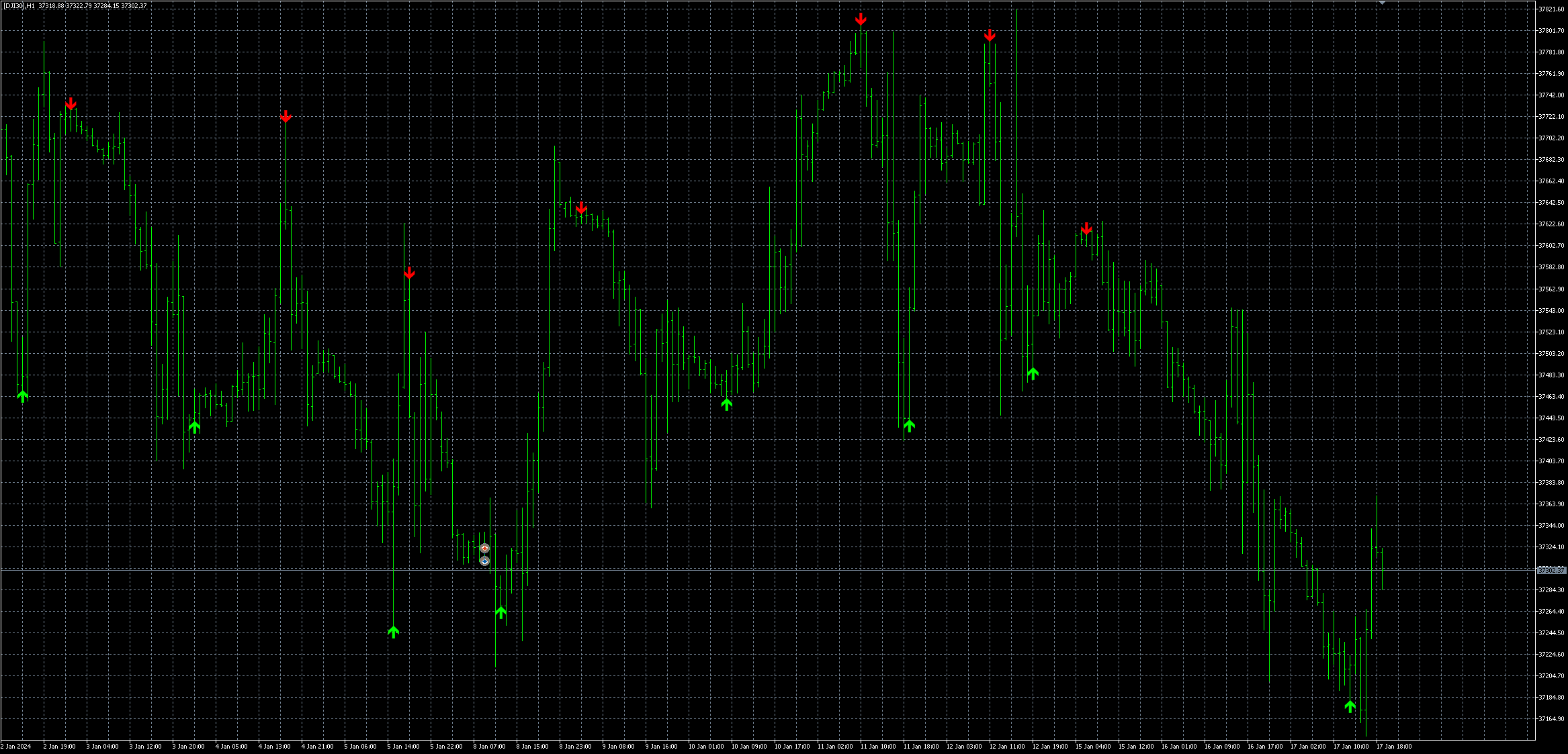Screen dimensions: 1568x754
Task: Click the 2 Jan 2024 date label
Action: click(x=16, y=747)
